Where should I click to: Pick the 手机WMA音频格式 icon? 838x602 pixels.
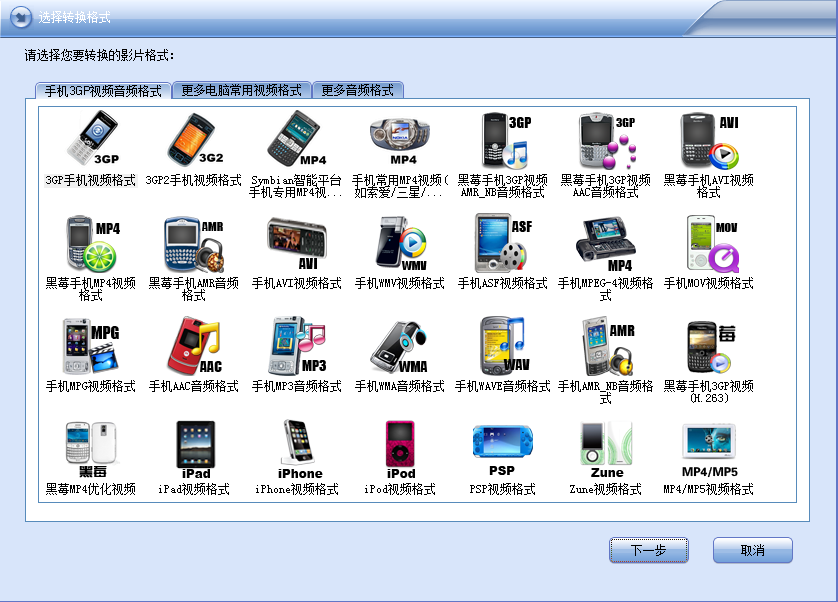[399, 347]
